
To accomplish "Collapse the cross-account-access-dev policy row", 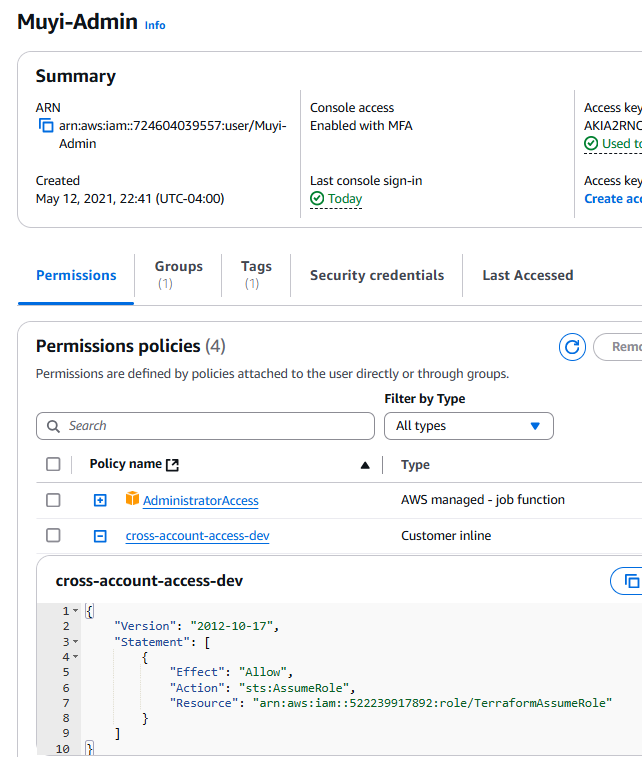I will click(x=100, y=536).
